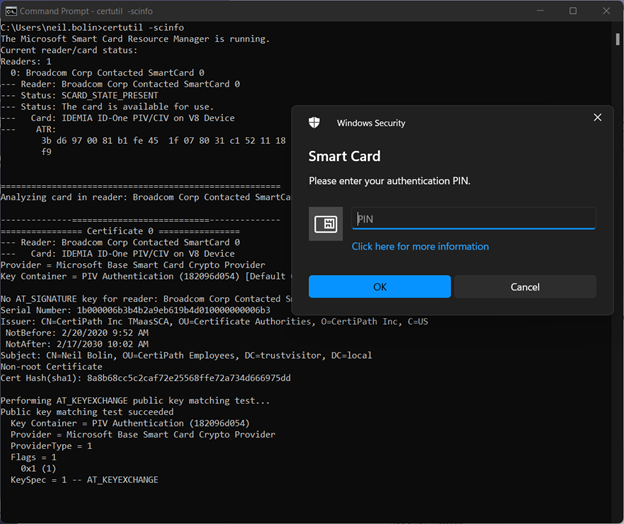Click the smart card chip icon

tap(325, 225)
